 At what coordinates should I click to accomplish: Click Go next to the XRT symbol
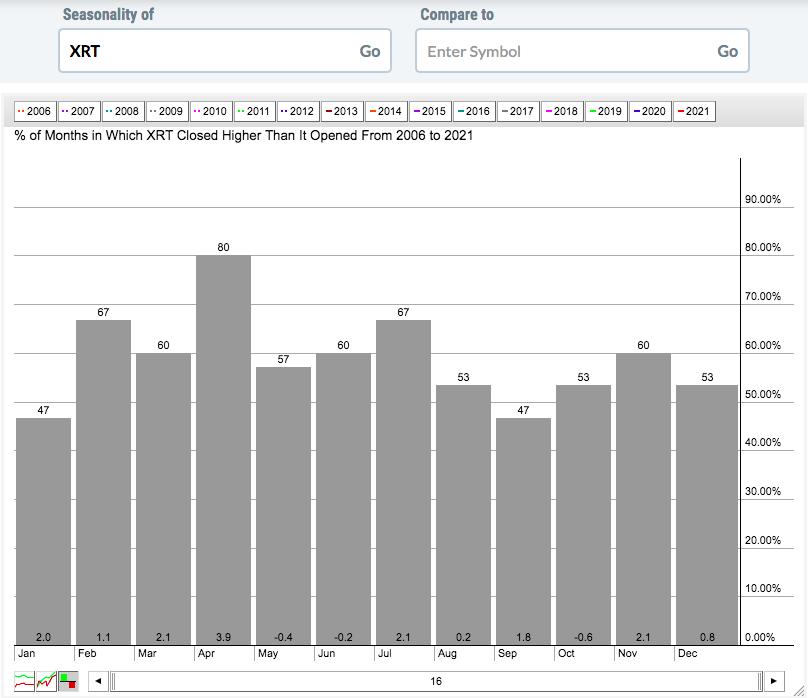pyautogui.click(x=369, y=51)
